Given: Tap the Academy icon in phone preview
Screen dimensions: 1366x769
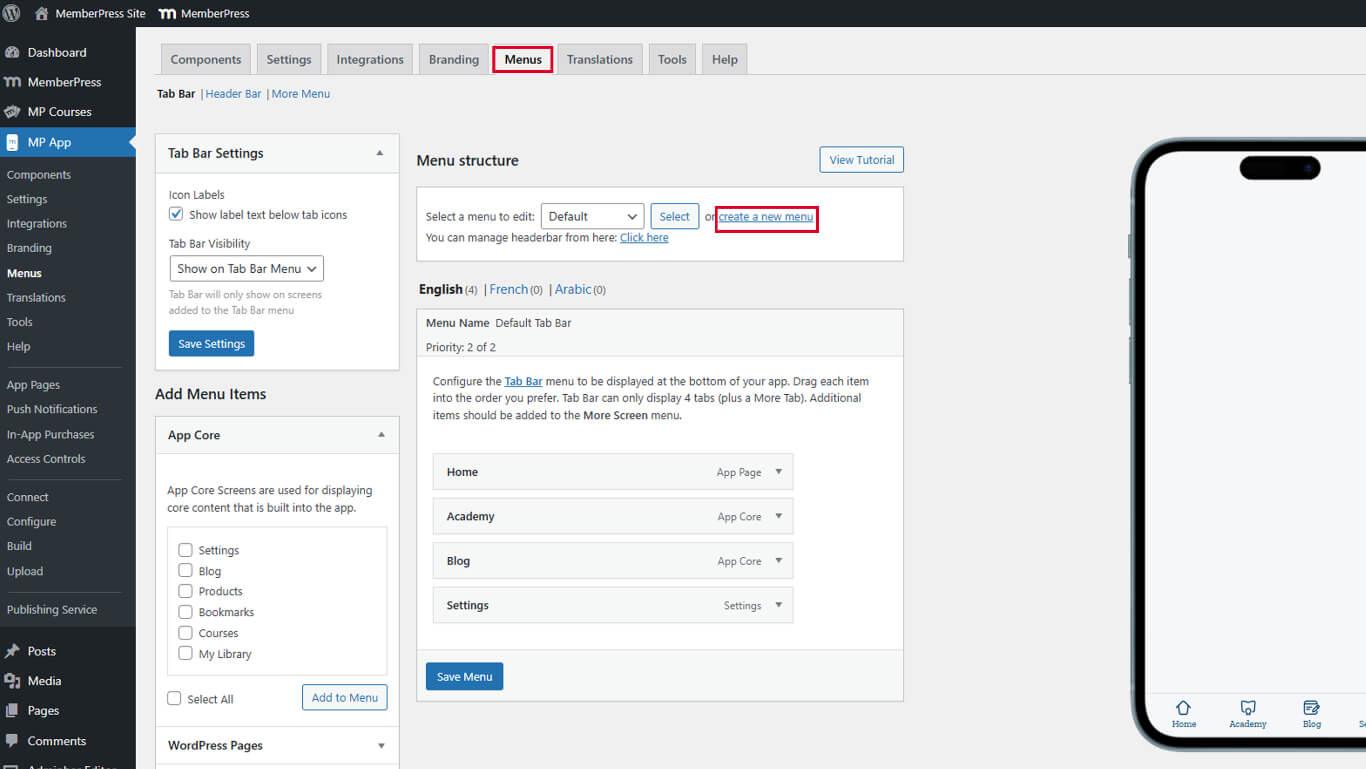Looking at the screenshot, I should tap(1247, 708).
